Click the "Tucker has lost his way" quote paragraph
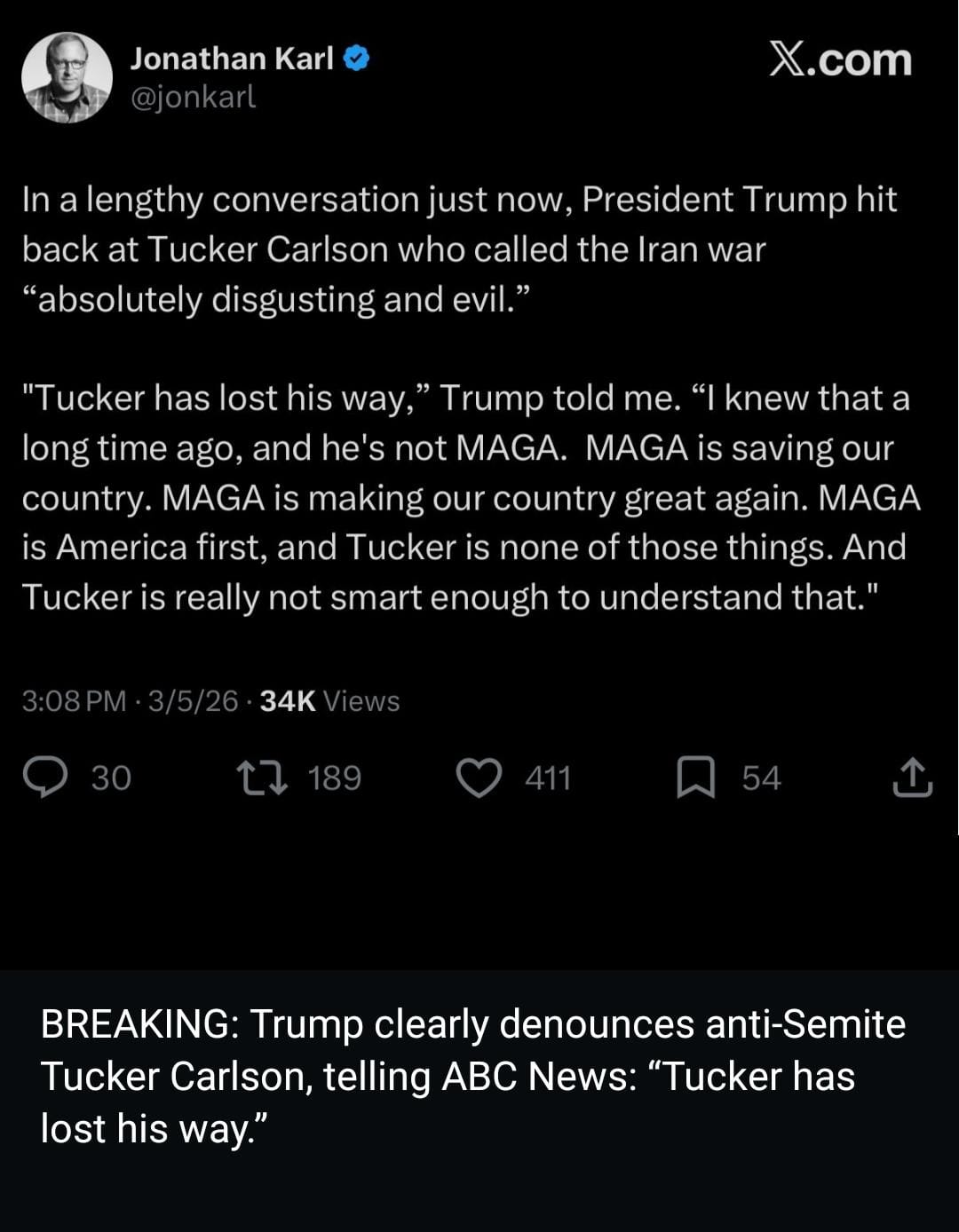The height and width of the screenshot is (1232, 959). (471, 497)
